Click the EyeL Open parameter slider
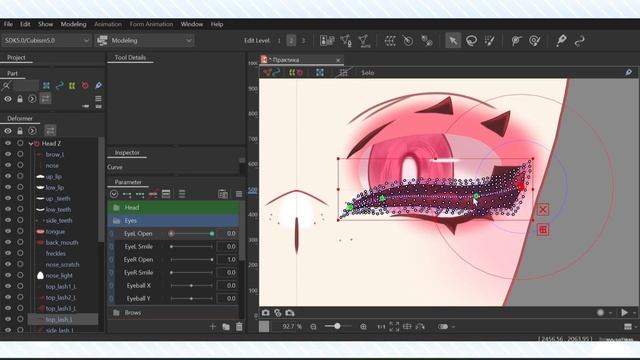The width and height of the screenshot is (640, 360). tap(191, 233)
